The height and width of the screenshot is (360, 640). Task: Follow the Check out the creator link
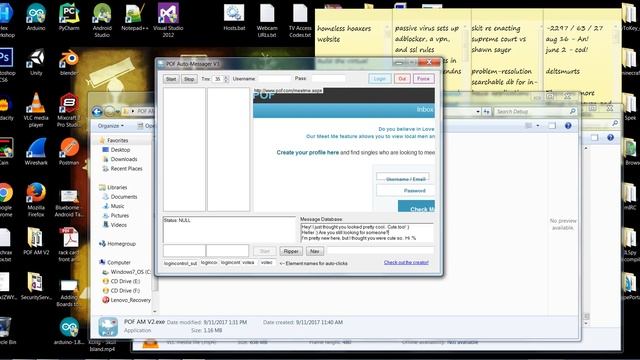point(406,262)
